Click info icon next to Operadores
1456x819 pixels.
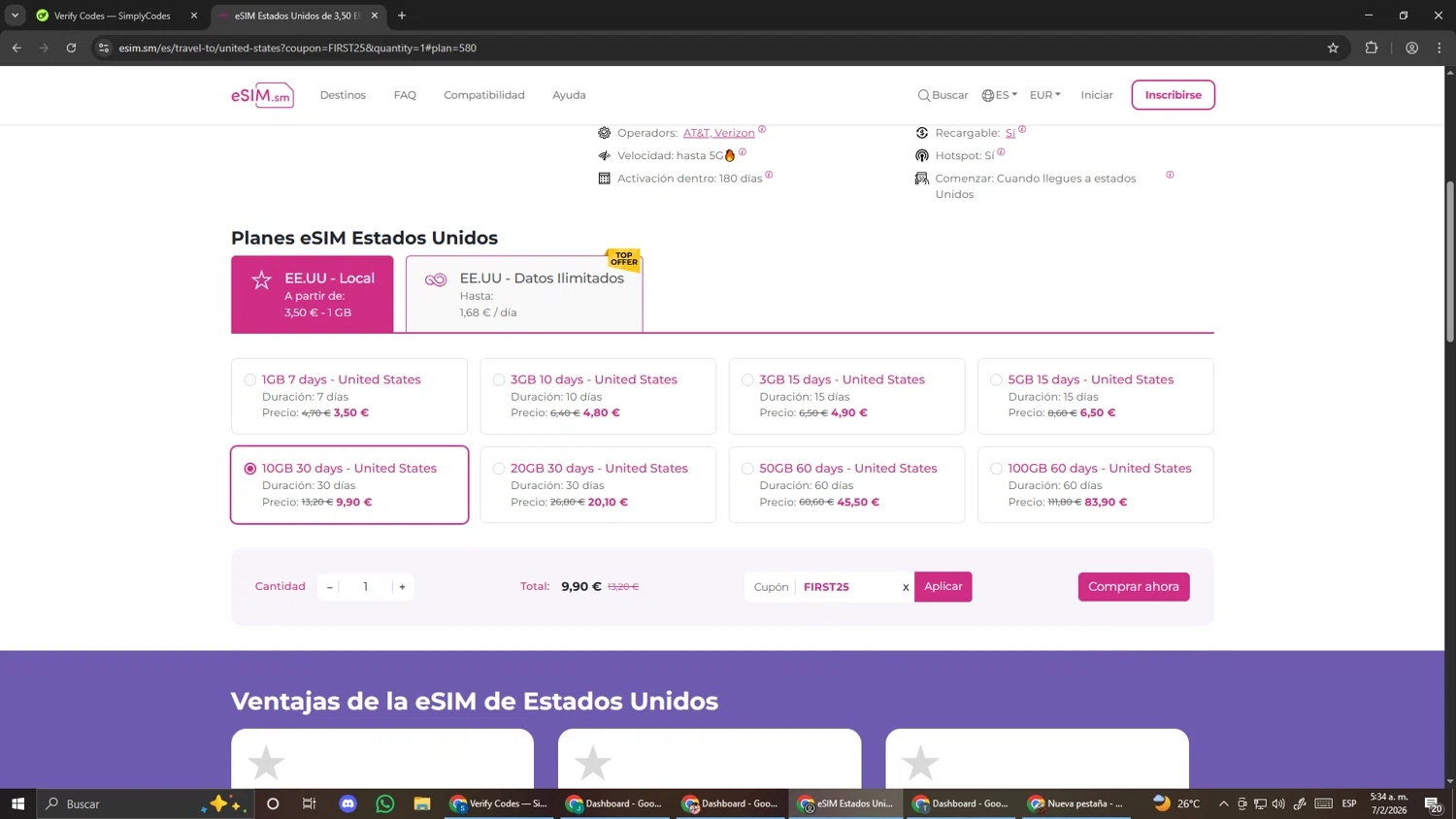[x=762, y=129]
